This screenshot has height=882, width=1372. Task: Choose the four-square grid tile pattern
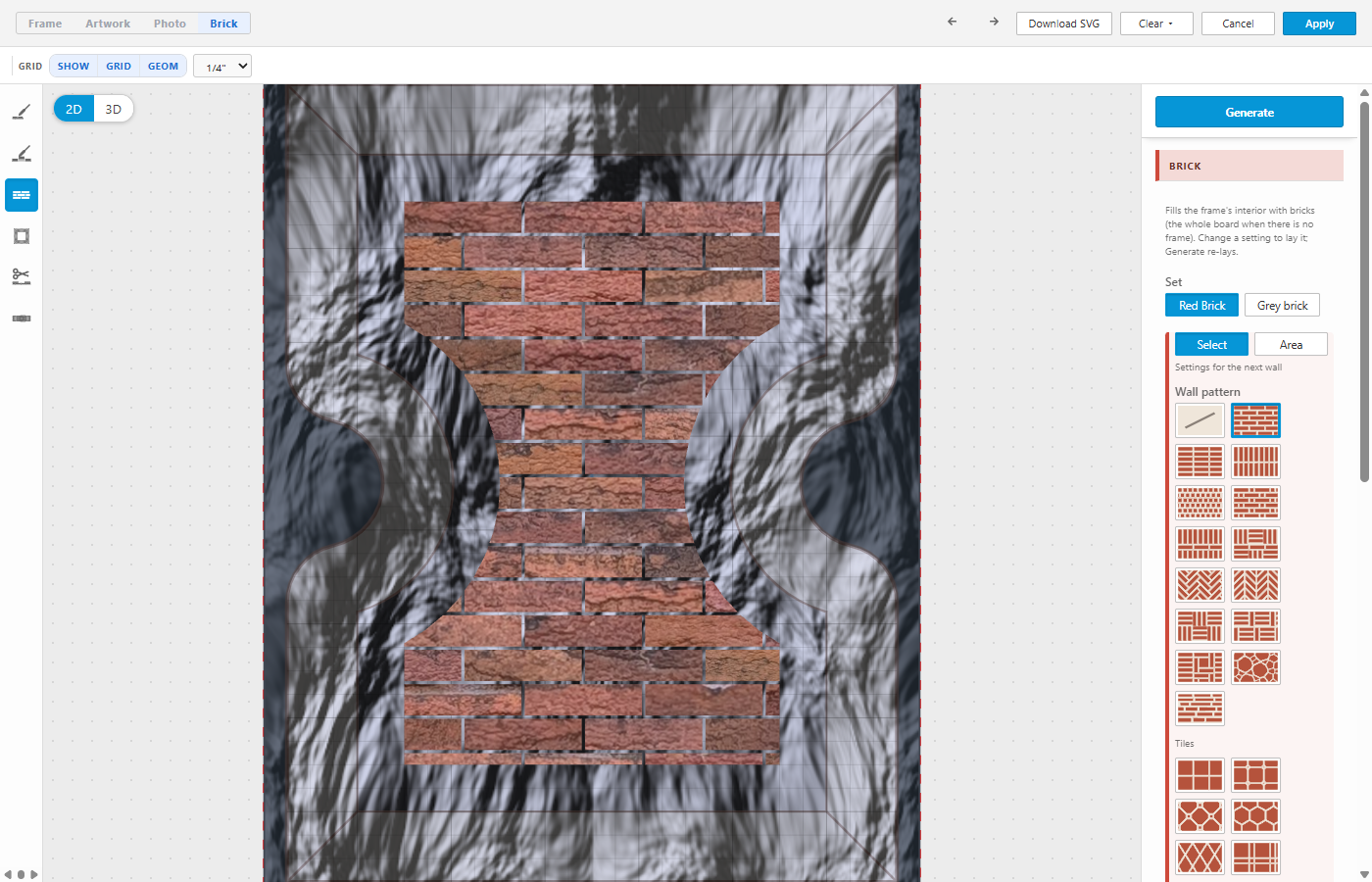[1200, 775]
